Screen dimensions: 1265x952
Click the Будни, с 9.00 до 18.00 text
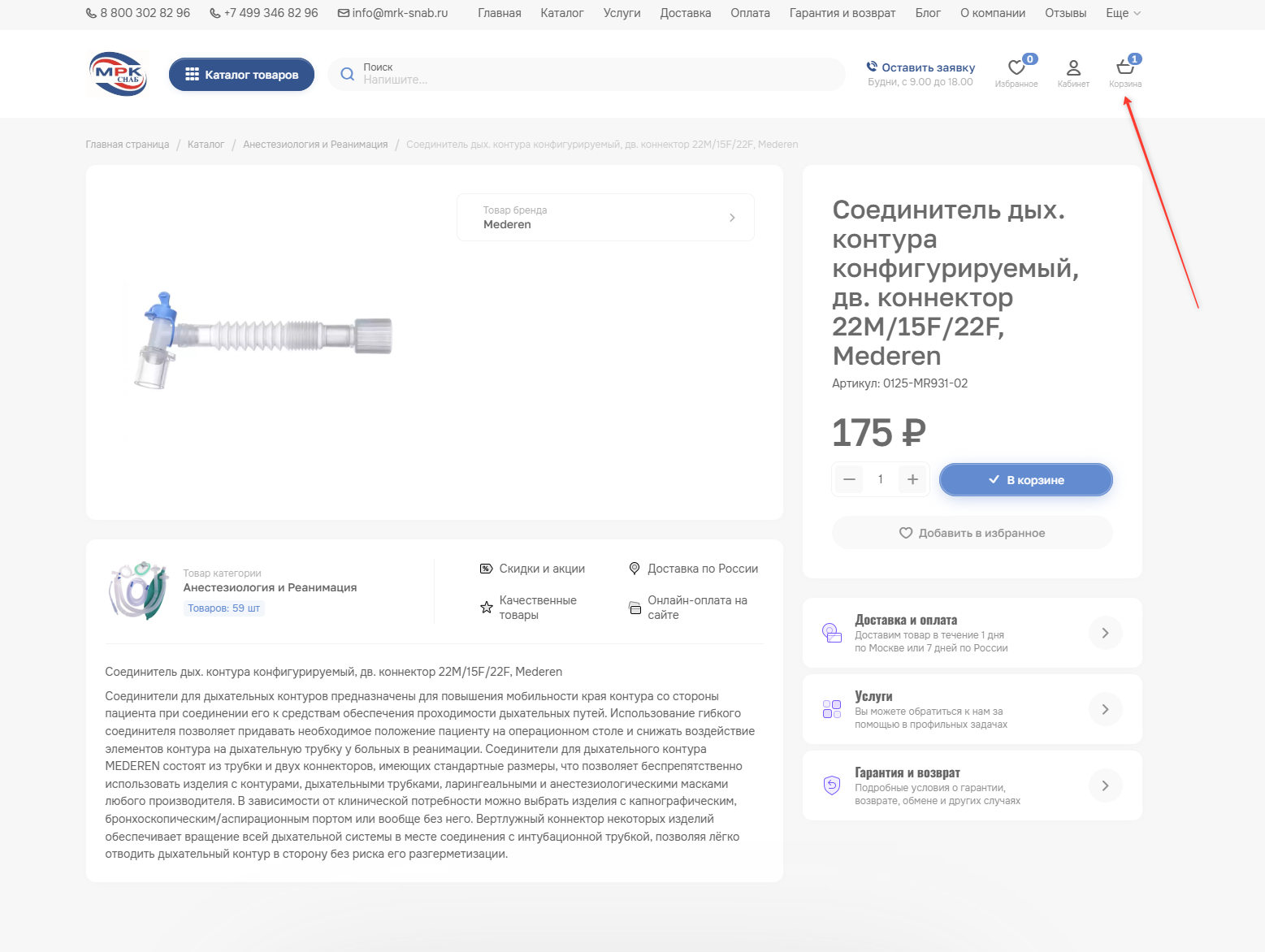pos(921,82)
